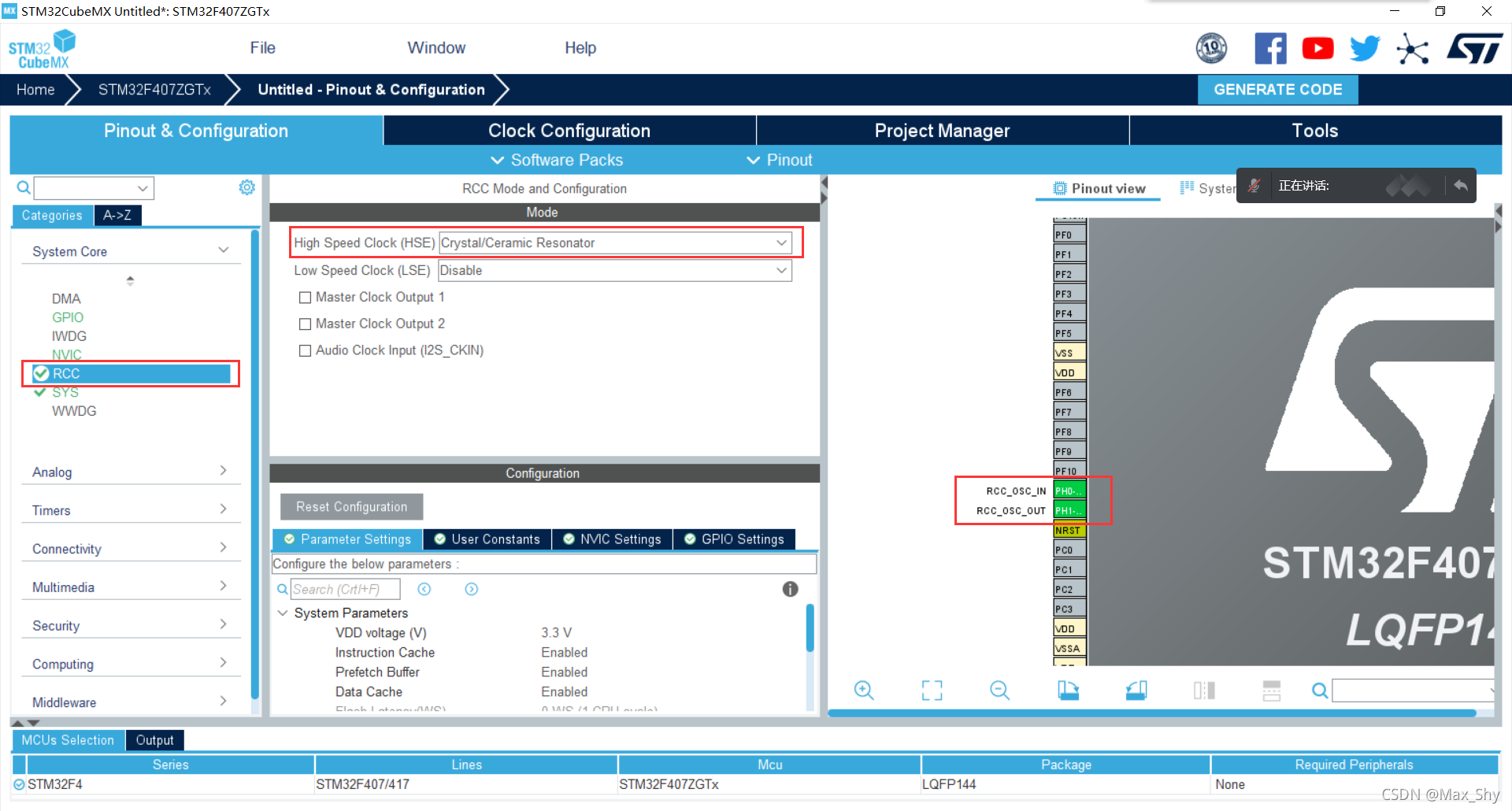Go to previous parameter search result

424,589
